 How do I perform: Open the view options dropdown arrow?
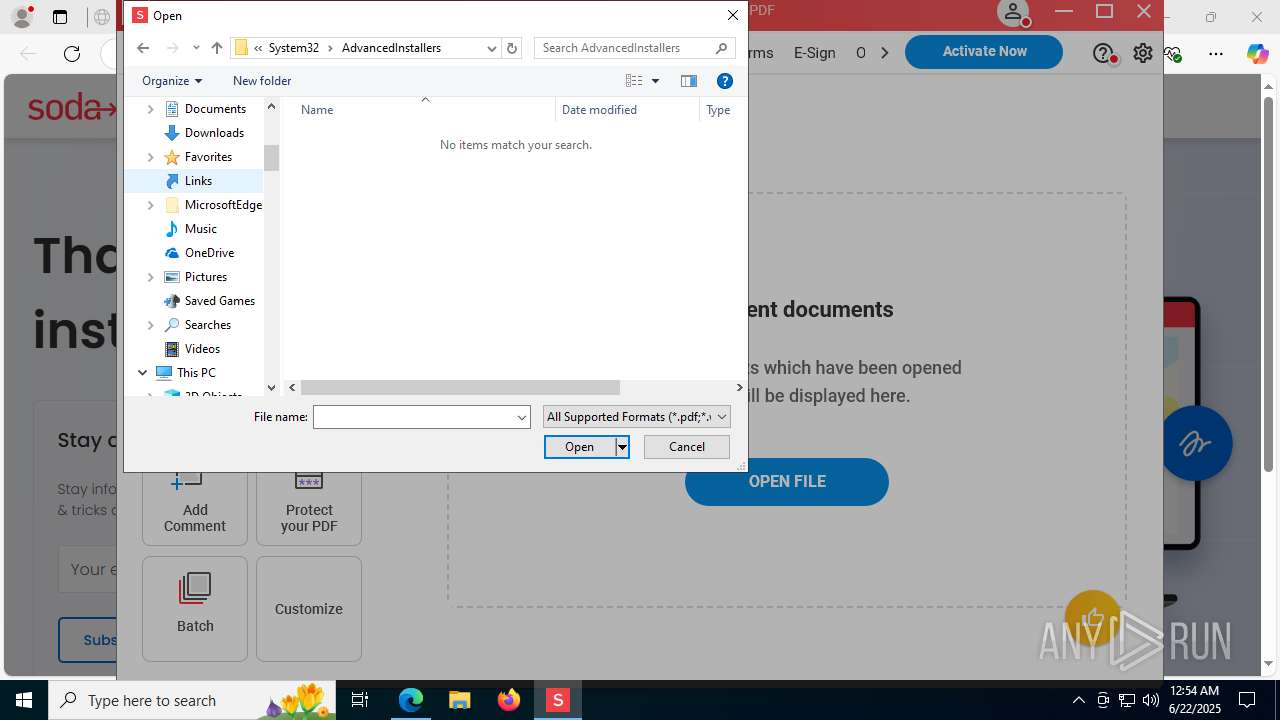pyautogui.click(x=655, y=81)
